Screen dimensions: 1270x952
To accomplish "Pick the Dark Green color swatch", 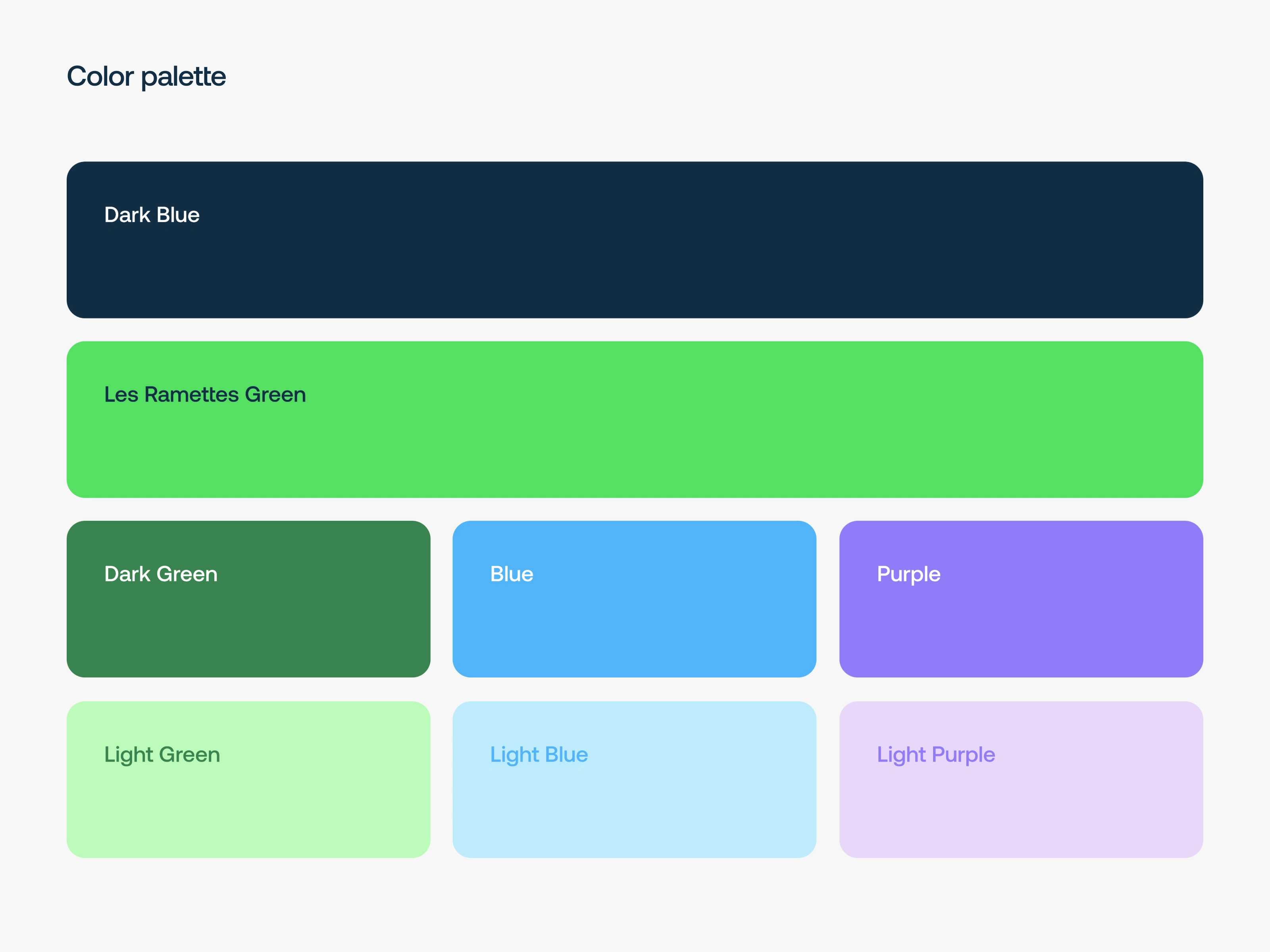I will [x=248, y=599].
